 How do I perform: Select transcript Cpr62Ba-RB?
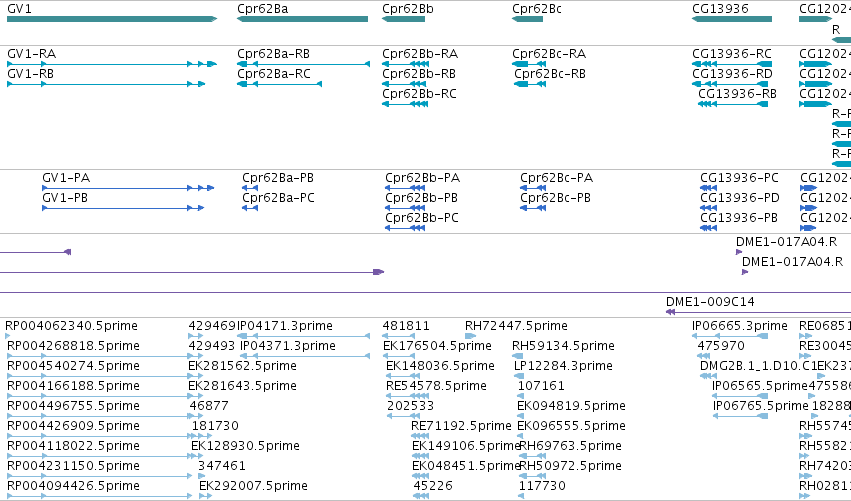tap(274, 54)
